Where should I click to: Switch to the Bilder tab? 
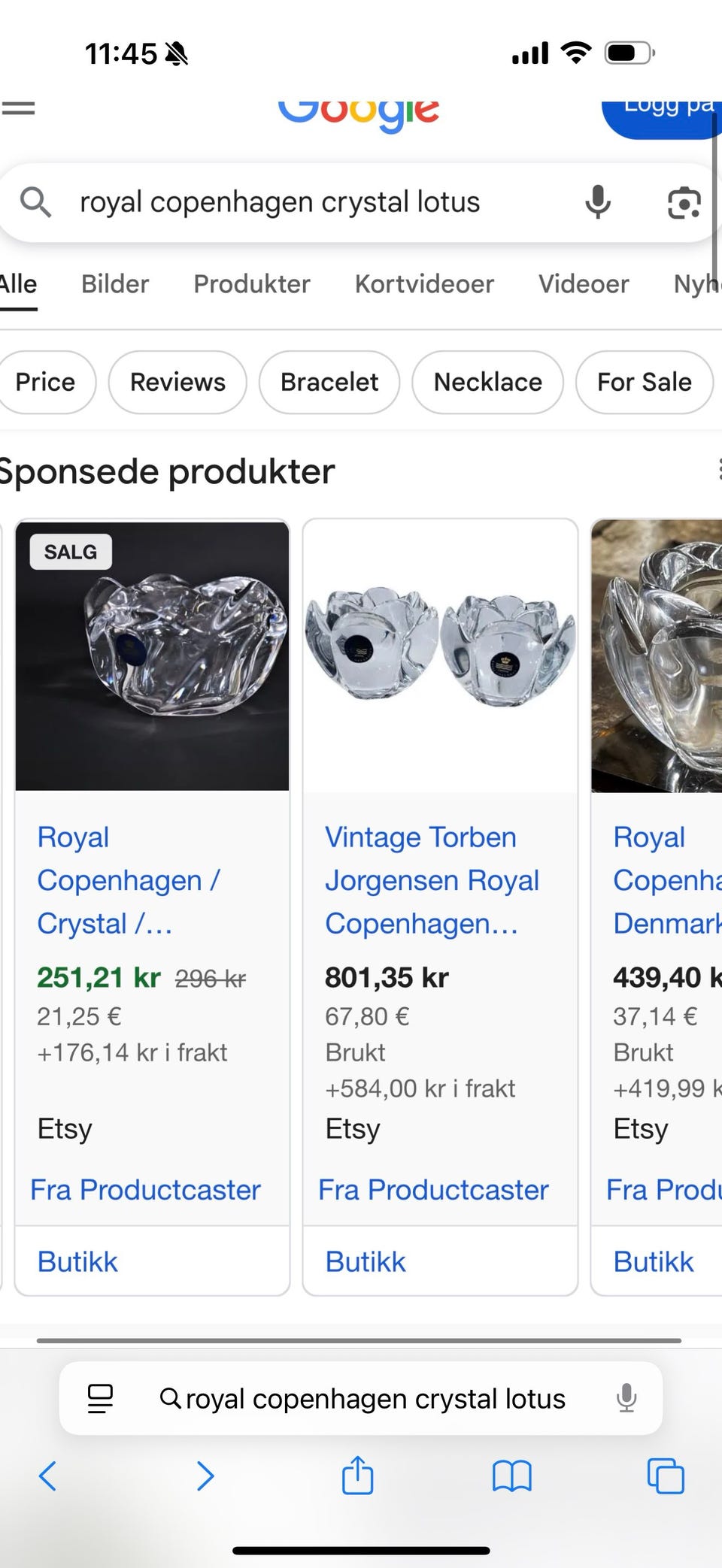(115, 284)
